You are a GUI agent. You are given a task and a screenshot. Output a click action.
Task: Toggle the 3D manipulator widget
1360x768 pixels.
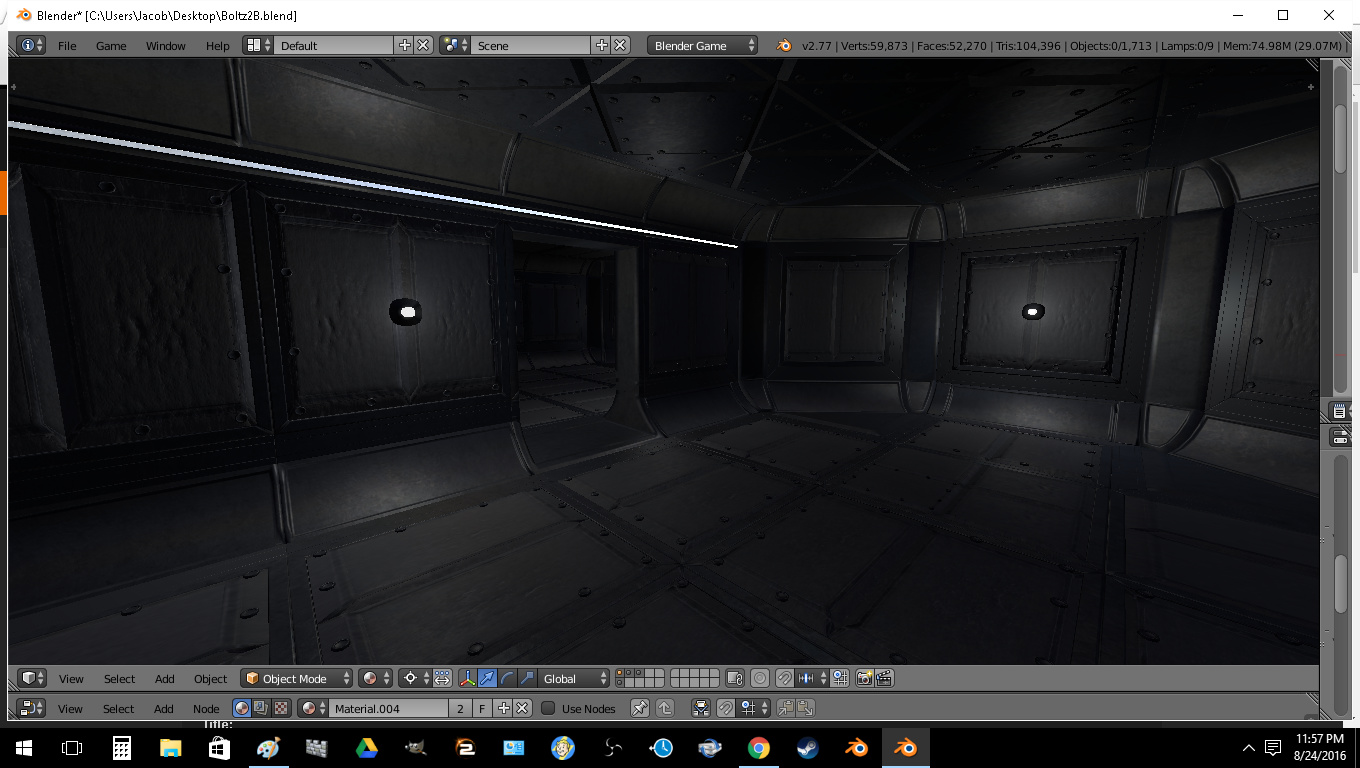pos(467,678)
